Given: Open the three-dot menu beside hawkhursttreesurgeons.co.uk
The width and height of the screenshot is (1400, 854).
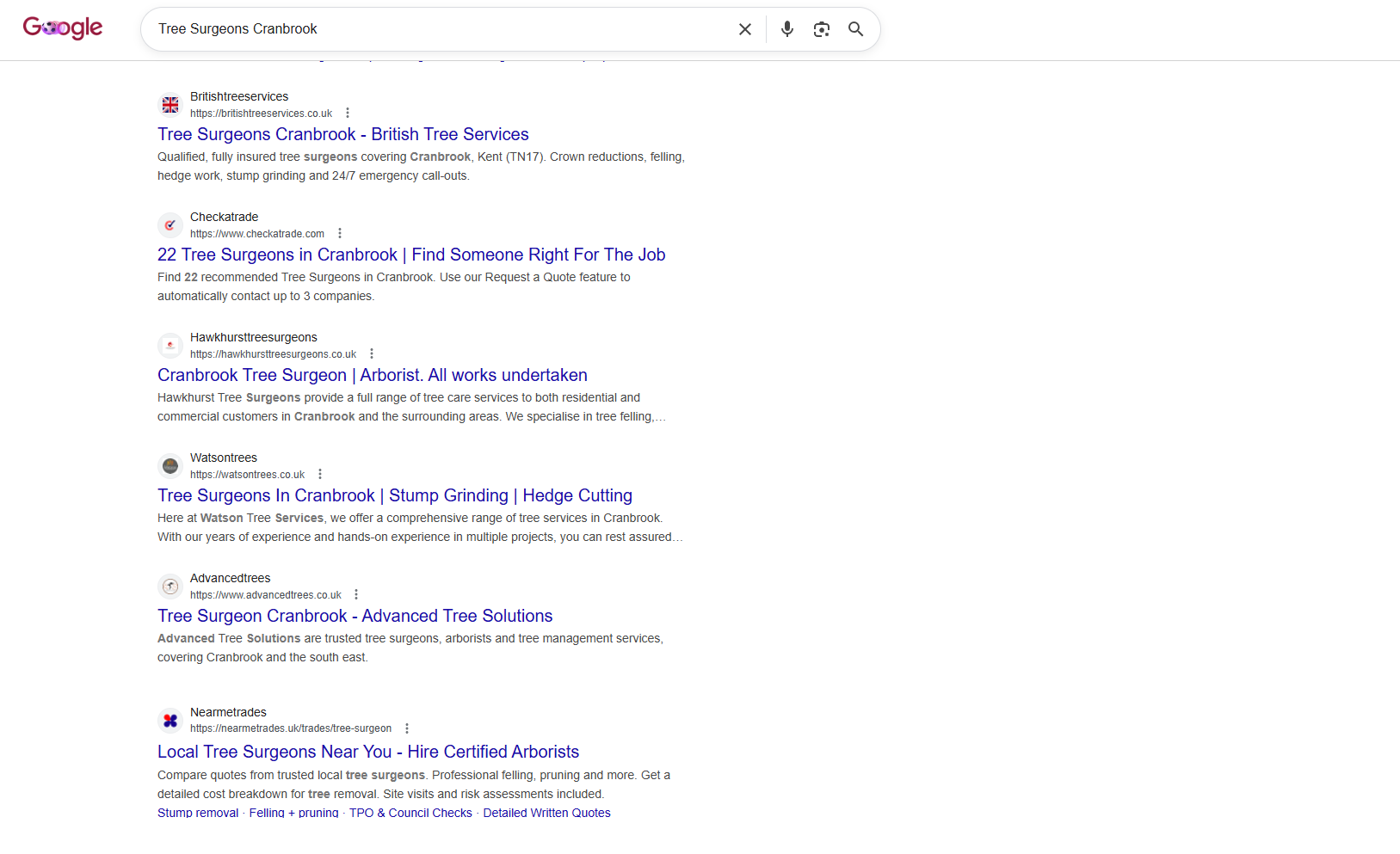Looking at the screenshot, I should (x=372, y=354).
